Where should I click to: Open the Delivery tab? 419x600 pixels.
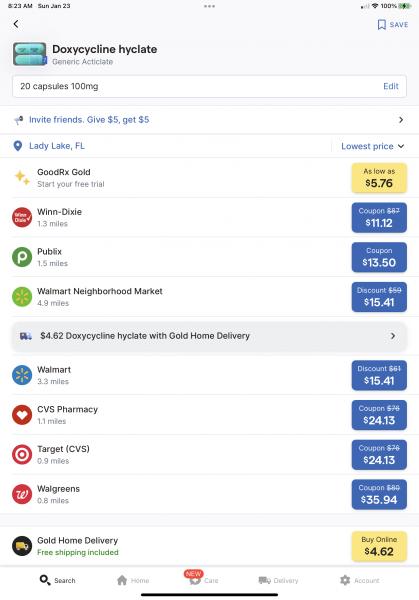pos(278,580)
